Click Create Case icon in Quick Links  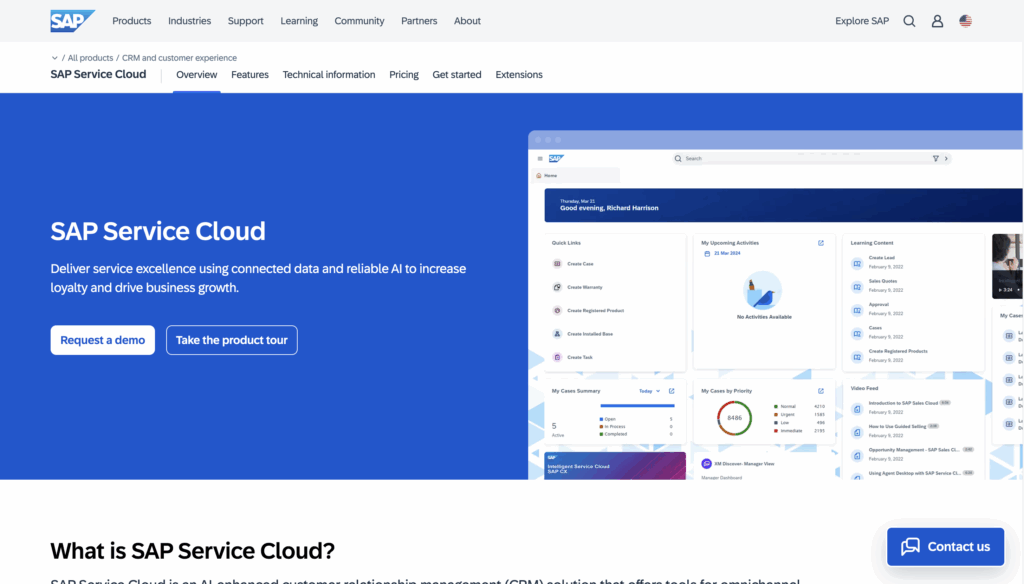(x=557, y=264)
